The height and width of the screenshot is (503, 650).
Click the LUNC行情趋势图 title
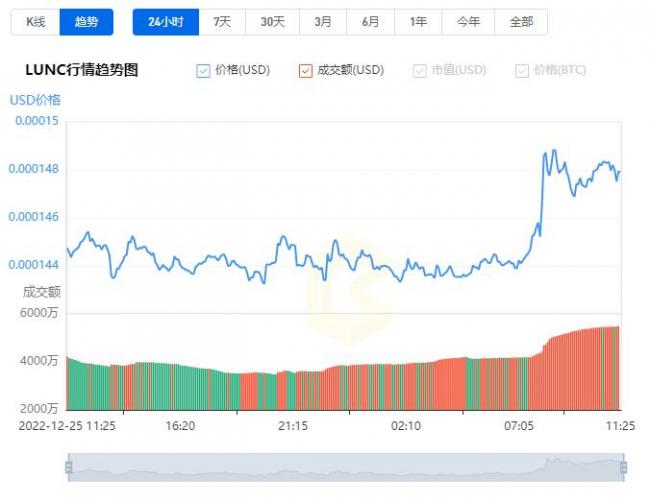coord(82,70)
